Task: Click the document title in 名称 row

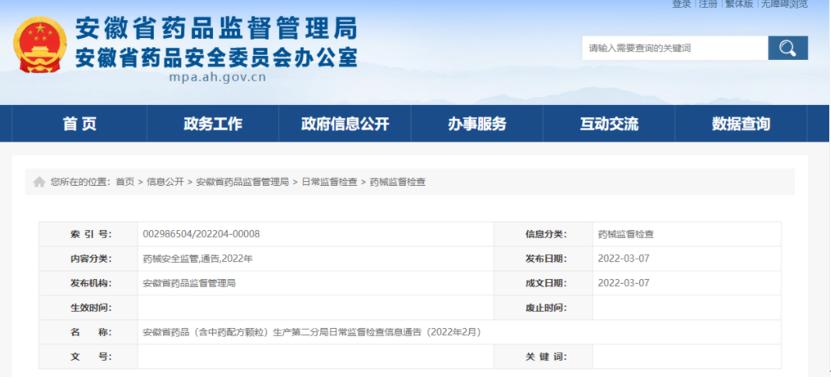Action: [312, 332]
